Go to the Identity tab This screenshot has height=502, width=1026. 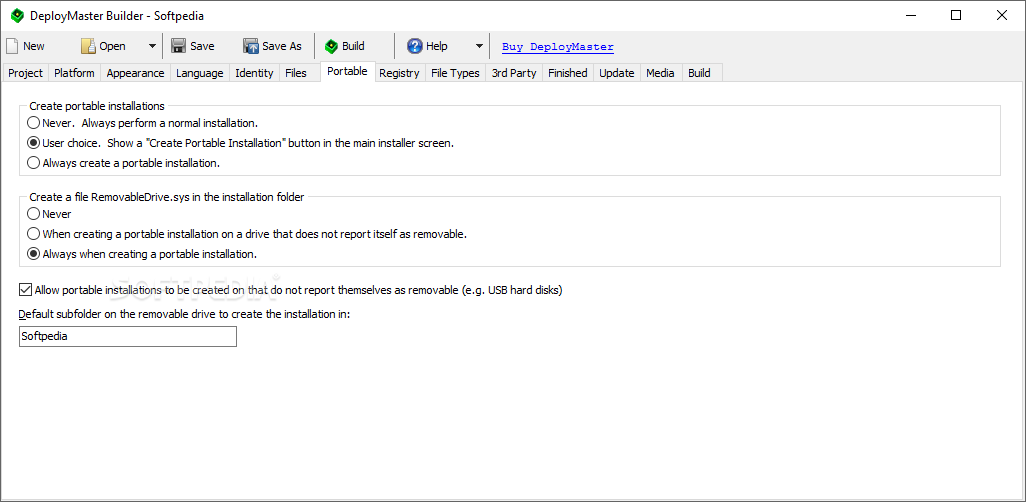pos(254,73)
